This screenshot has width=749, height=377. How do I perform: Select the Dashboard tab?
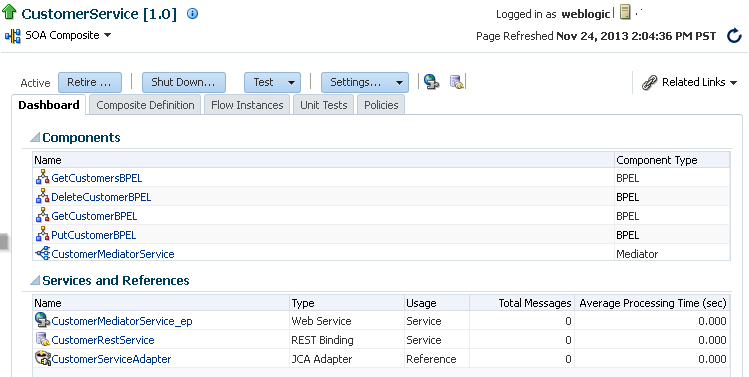point(49,105)
